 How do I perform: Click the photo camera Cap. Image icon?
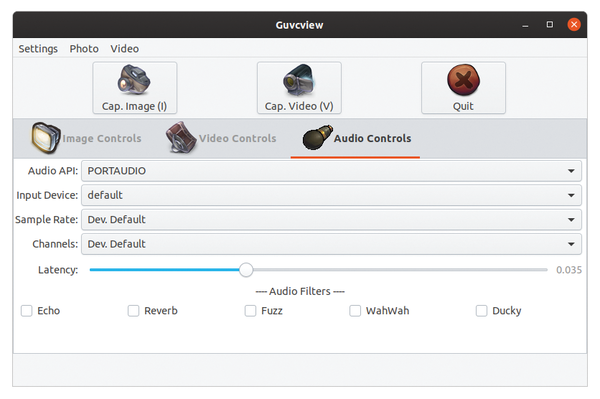[134, 80]
